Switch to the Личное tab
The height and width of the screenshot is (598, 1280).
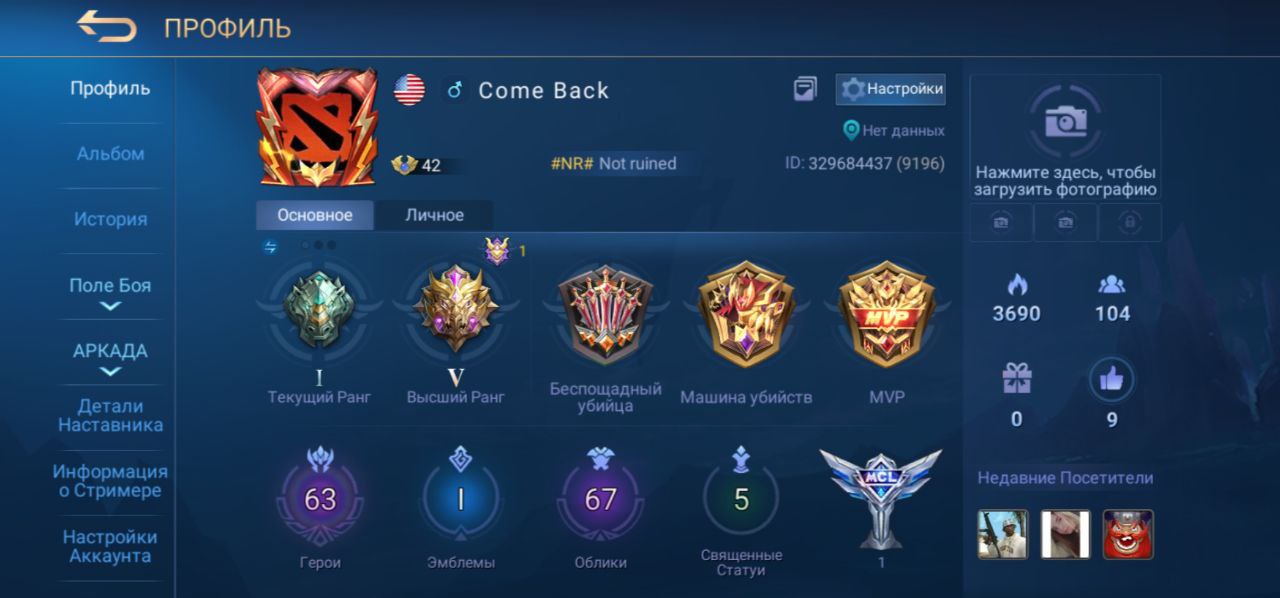tap(434, 215)
